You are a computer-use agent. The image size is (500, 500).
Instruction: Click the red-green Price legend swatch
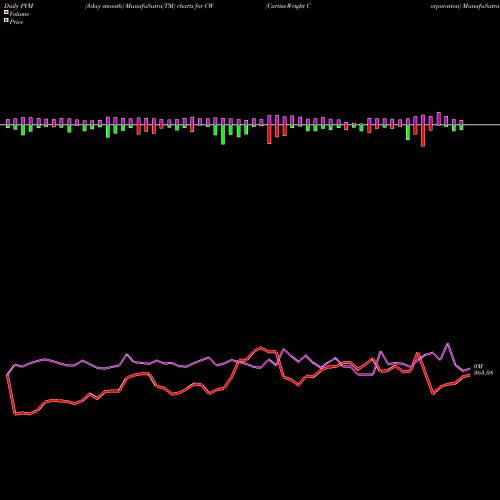tap(6, 20)
